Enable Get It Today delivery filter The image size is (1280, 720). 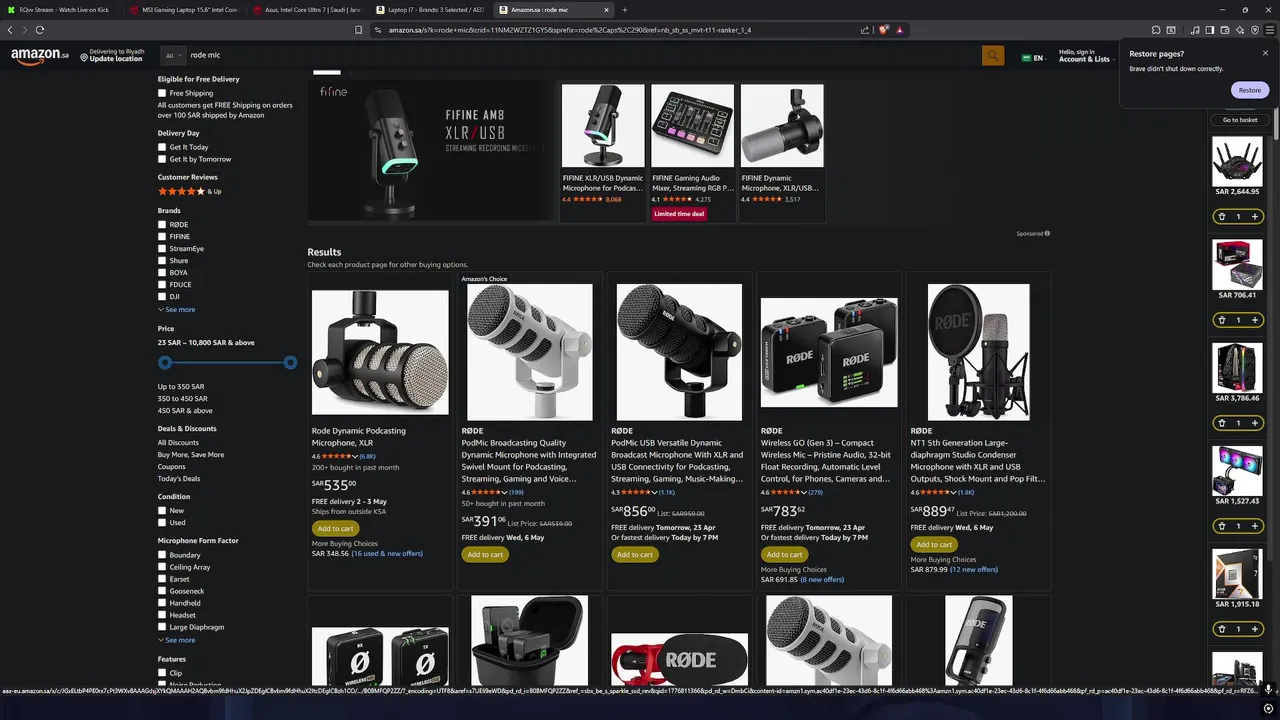(162, 147)
